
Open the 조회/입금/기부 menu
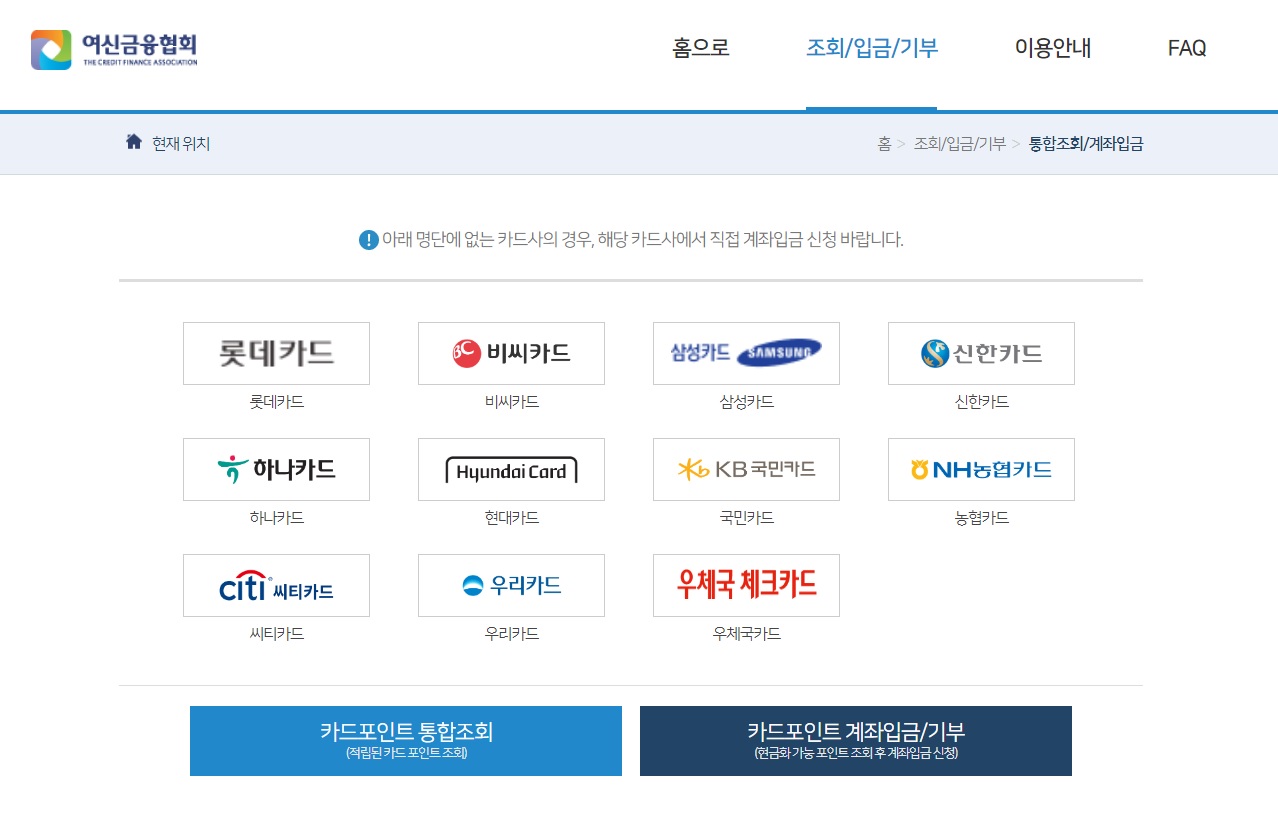tap(871, 48)
